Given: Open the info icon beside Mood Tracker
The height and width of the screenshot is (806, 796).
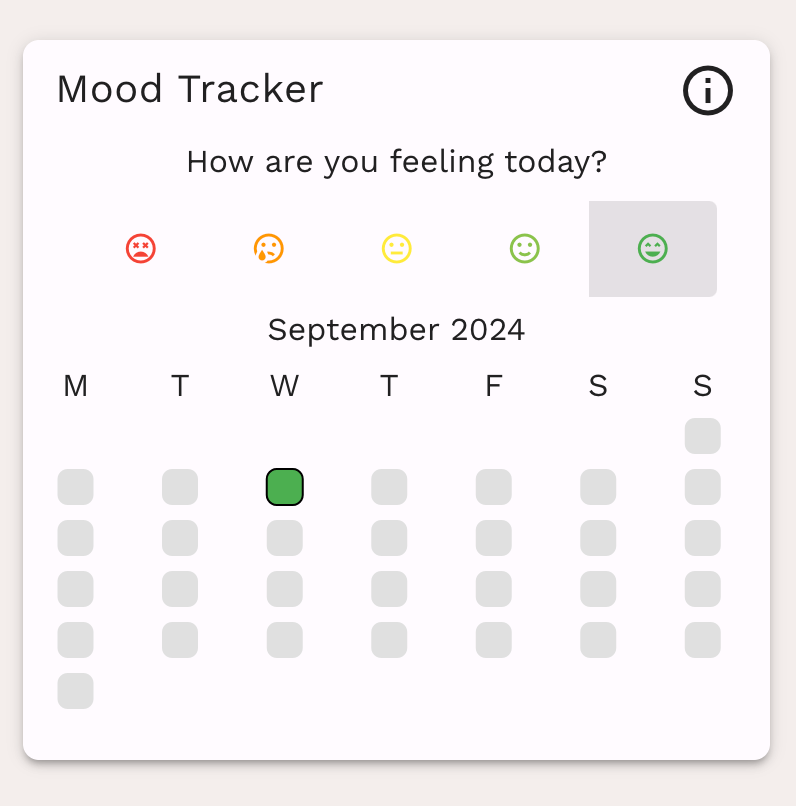Looking at the screenshot, I should (708, 90).
